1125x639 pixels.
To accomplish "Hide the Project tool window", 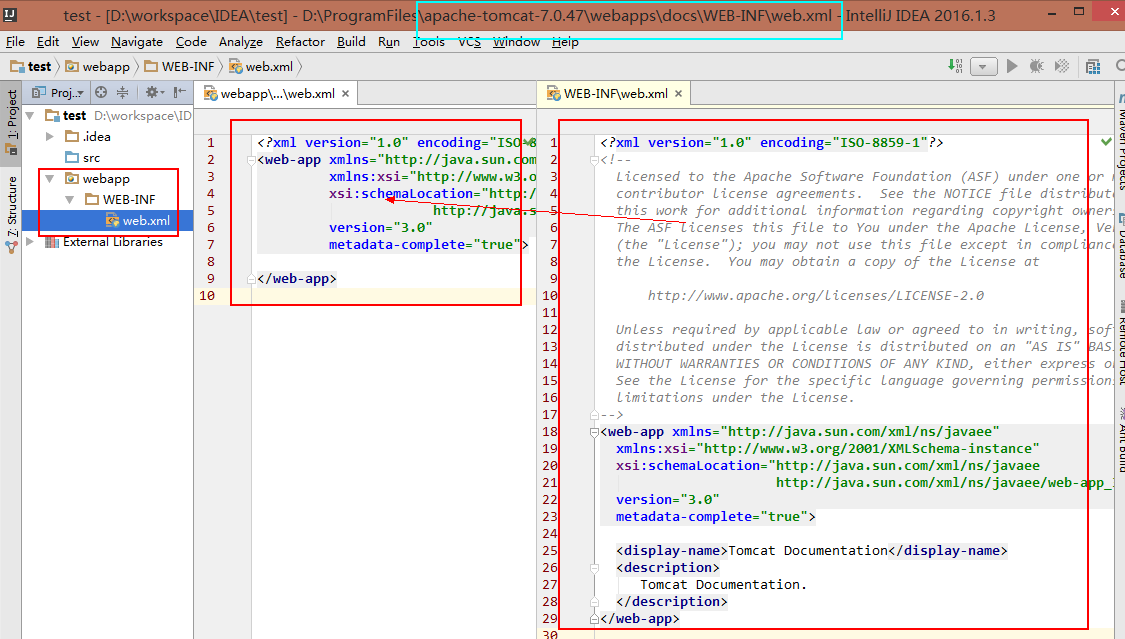I will 179,92.
